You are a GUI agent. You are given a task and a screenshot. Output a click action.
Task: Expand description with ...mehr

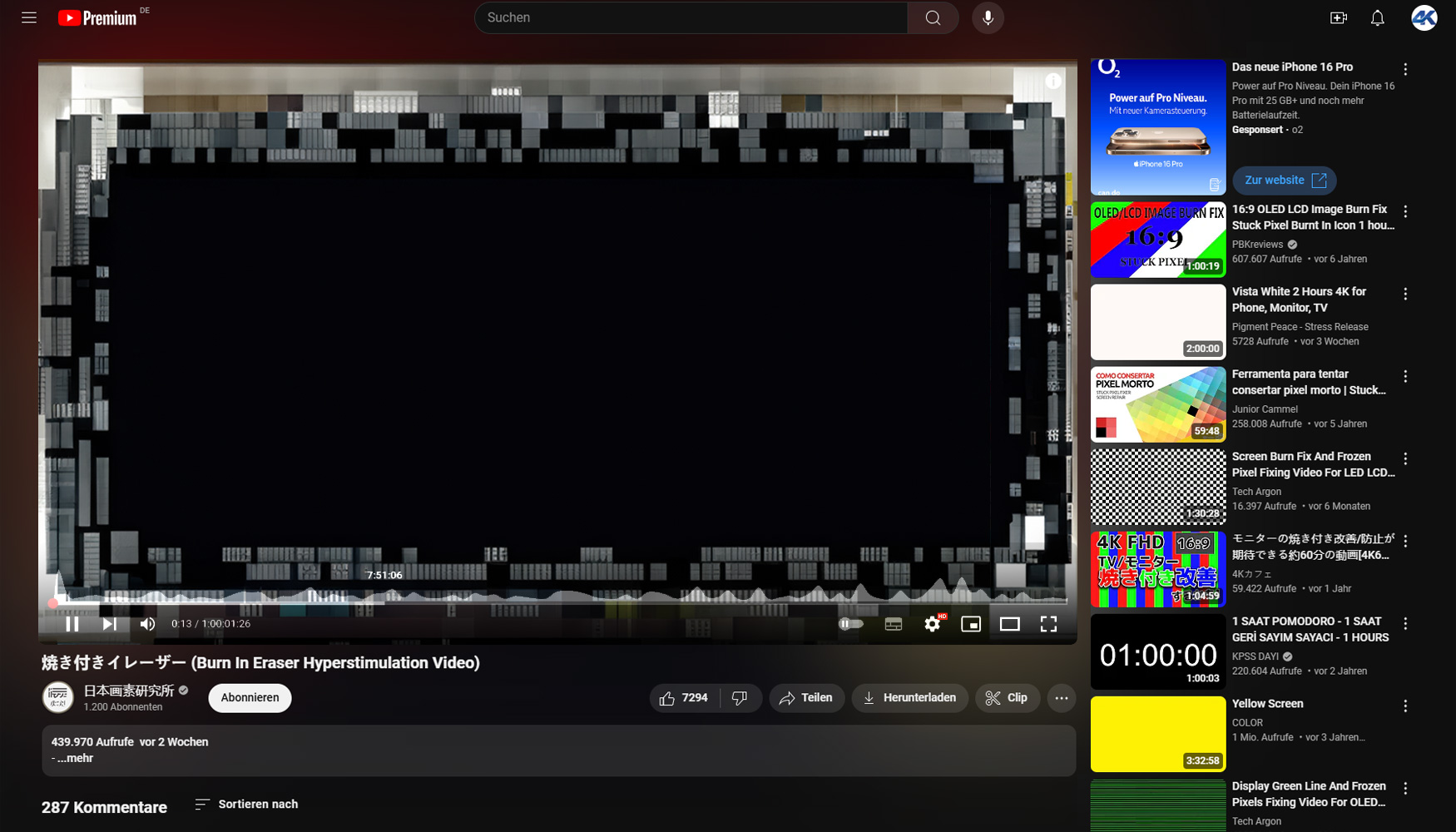[x=75, y=759]
